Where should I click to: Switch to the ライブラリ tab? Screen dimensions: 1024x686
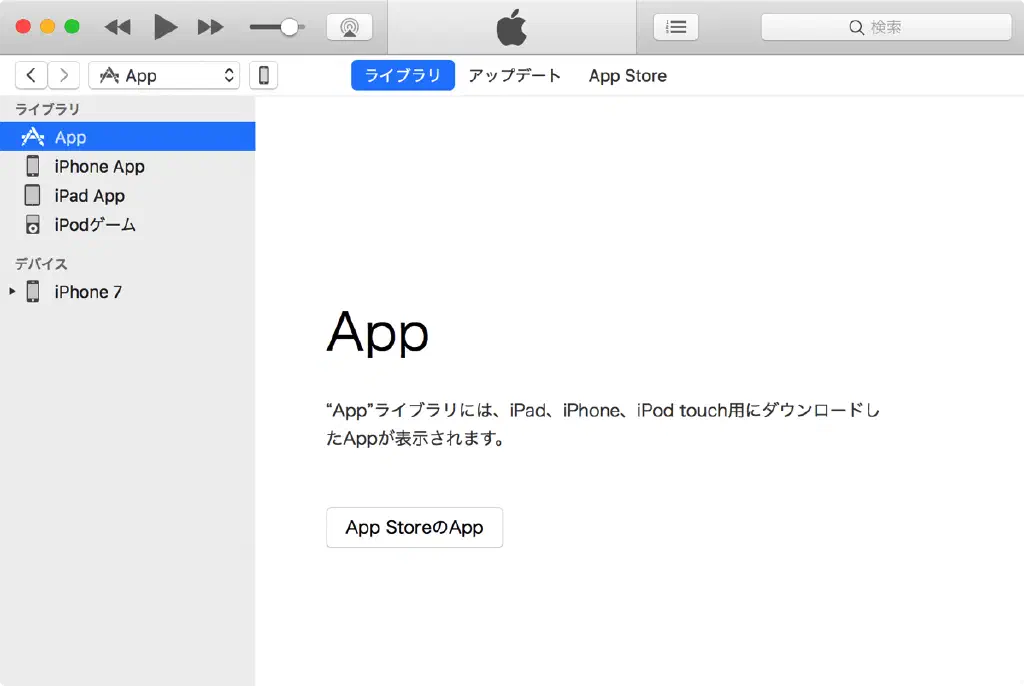[402, 75]
